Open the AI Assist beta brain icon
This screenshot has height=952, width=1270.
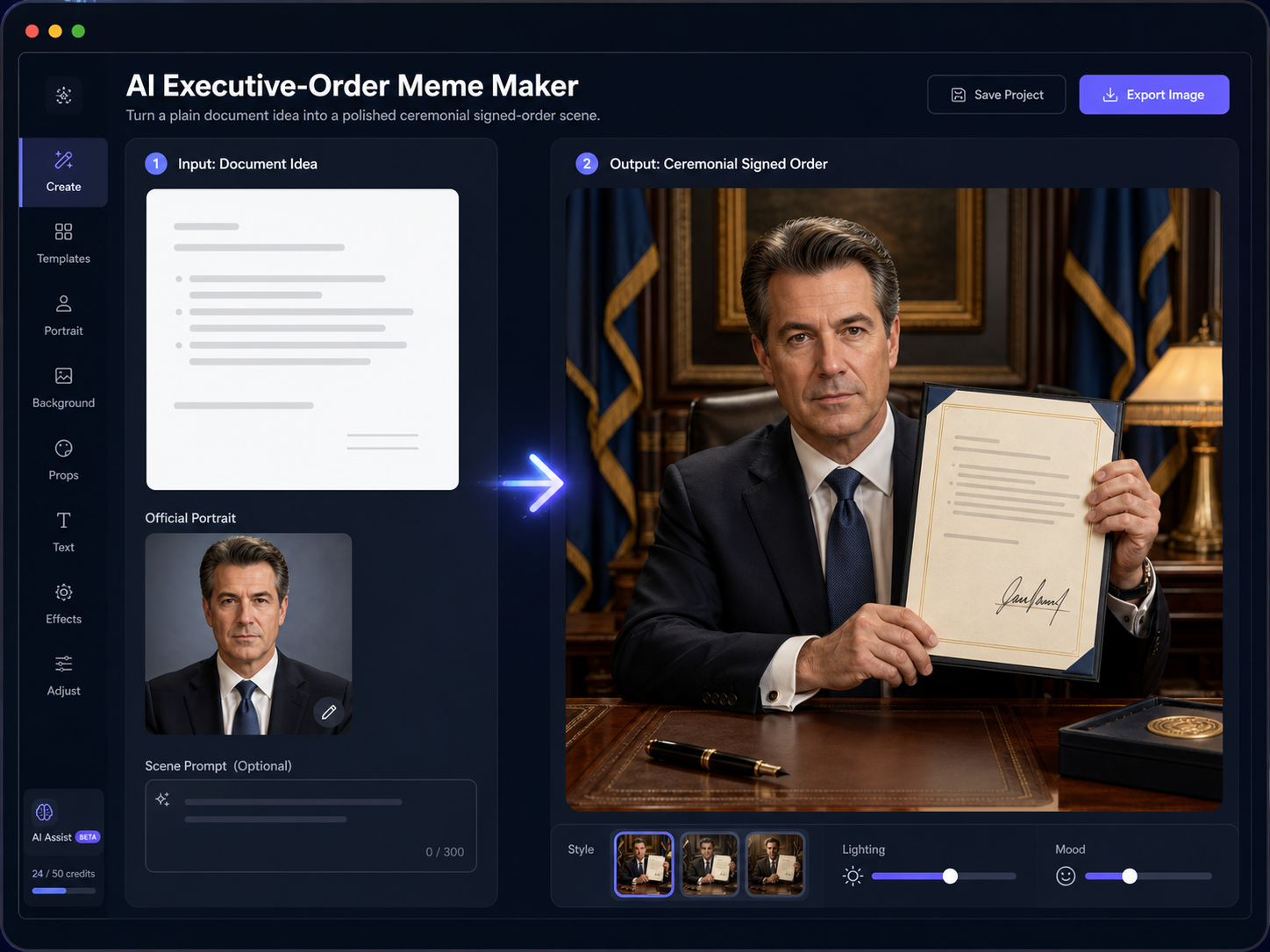pyautogui.click(x=44, y=813)
